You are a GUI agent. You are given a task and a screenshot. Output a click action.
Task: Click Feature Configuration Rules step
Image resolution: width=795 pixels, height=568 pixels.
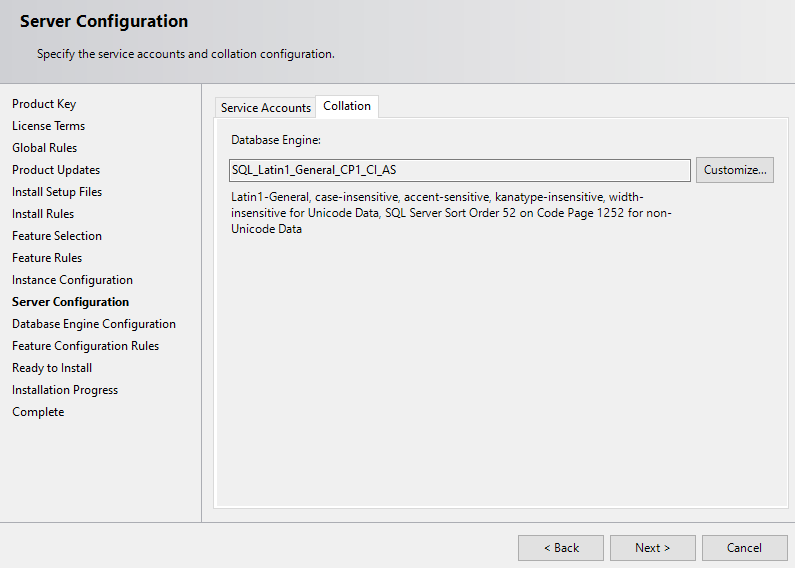click(x=85, y=346)
